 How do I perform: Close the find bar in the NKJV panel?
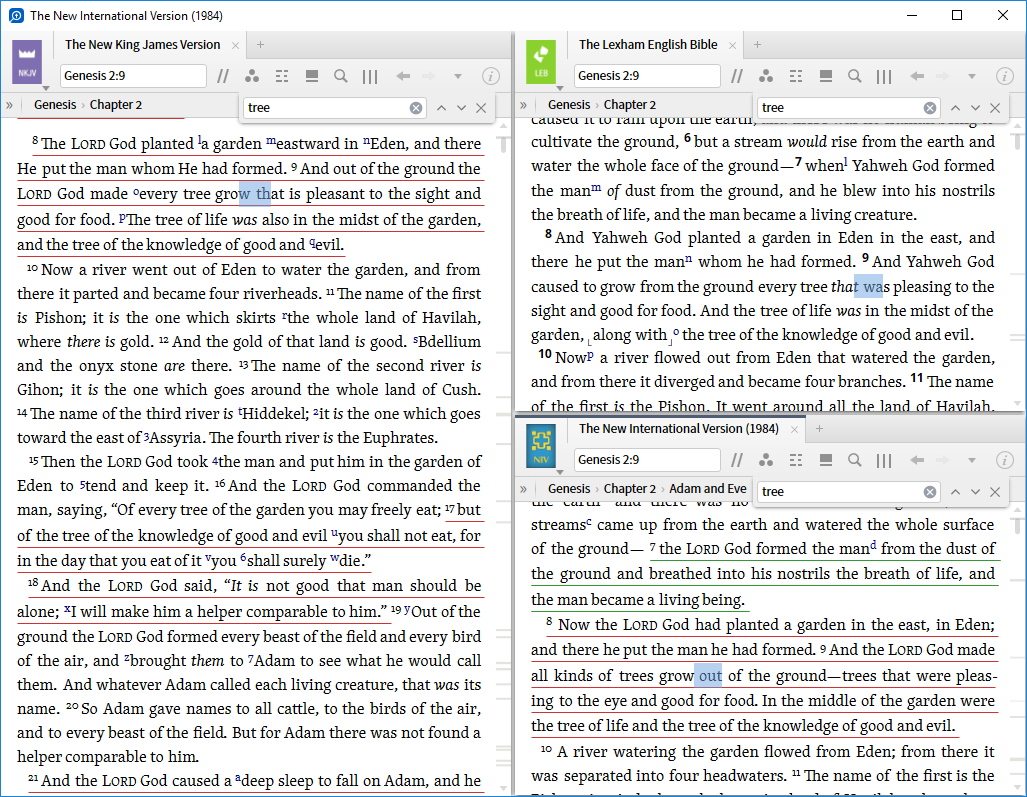pyautogui.click(x=481, y=108)
